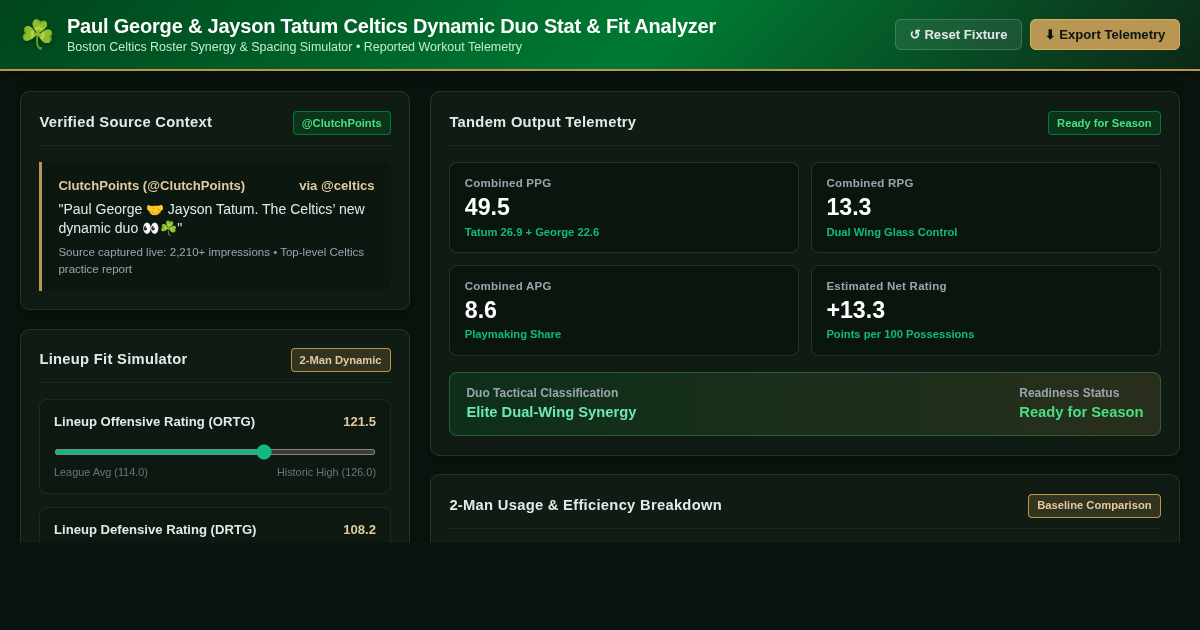Select the Combined APG 8.6 card

pyautogui.click(x=624, y=310)
